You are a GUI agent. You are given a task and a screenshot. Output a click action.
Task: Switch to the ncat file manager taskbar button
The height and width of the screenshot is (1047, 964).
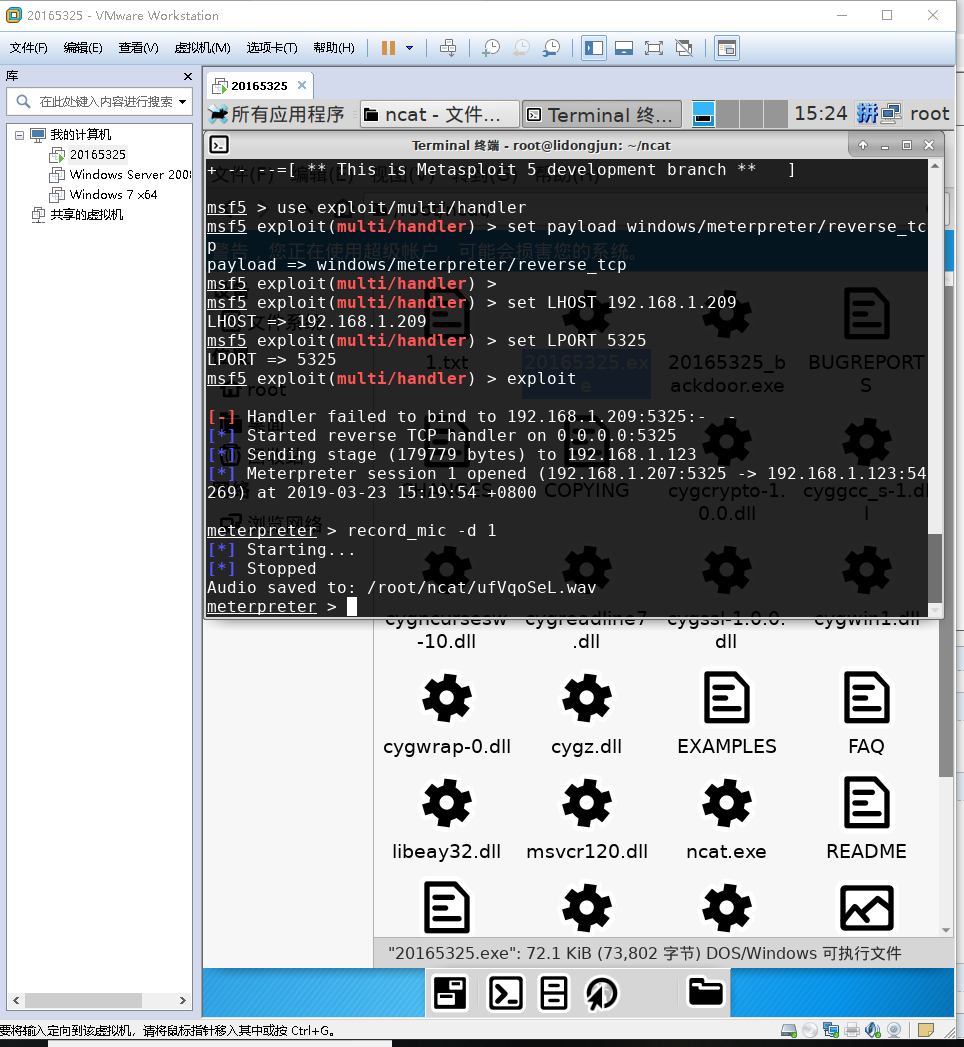(439, 114)
